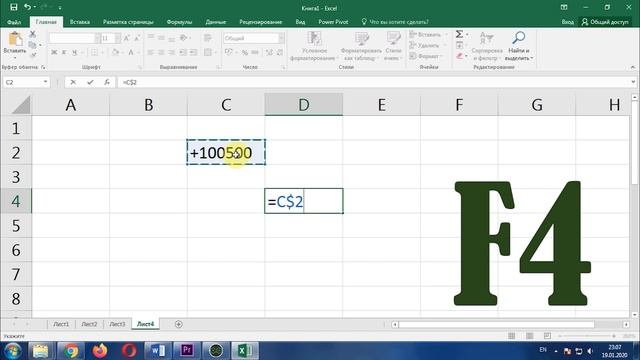
Task: Switch to sheet tab Лист1
Action: 61,324
